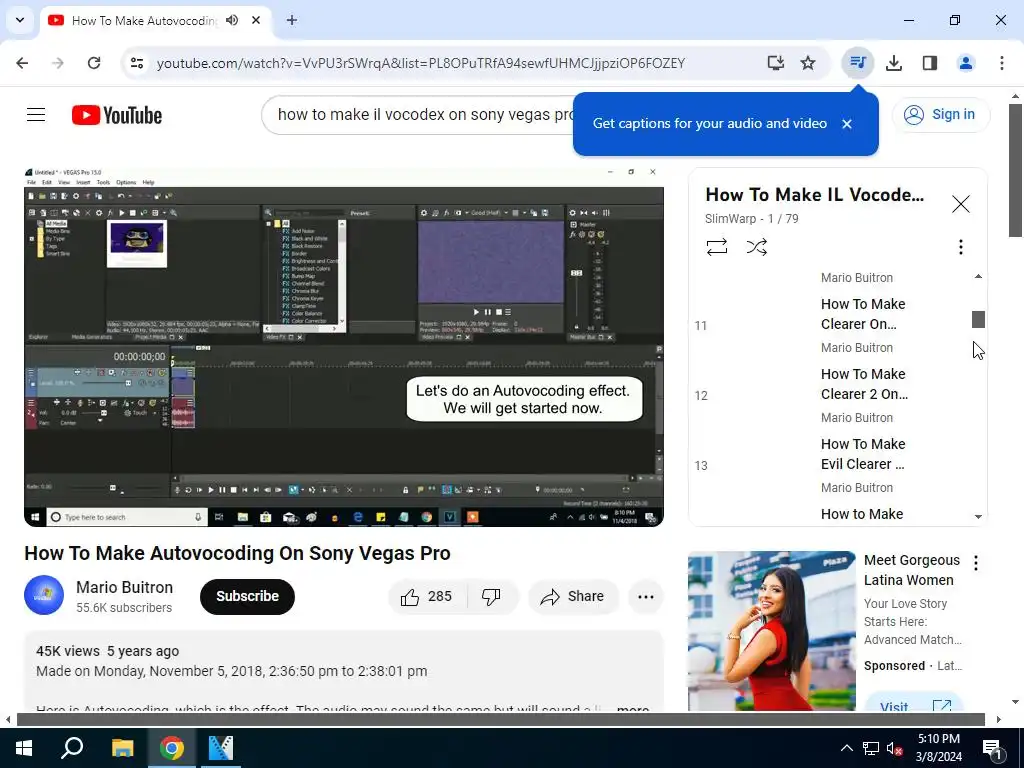The image size is (1024, 768).
Task: Click the muted volume tray icon
Action: [x=895, y=748]
